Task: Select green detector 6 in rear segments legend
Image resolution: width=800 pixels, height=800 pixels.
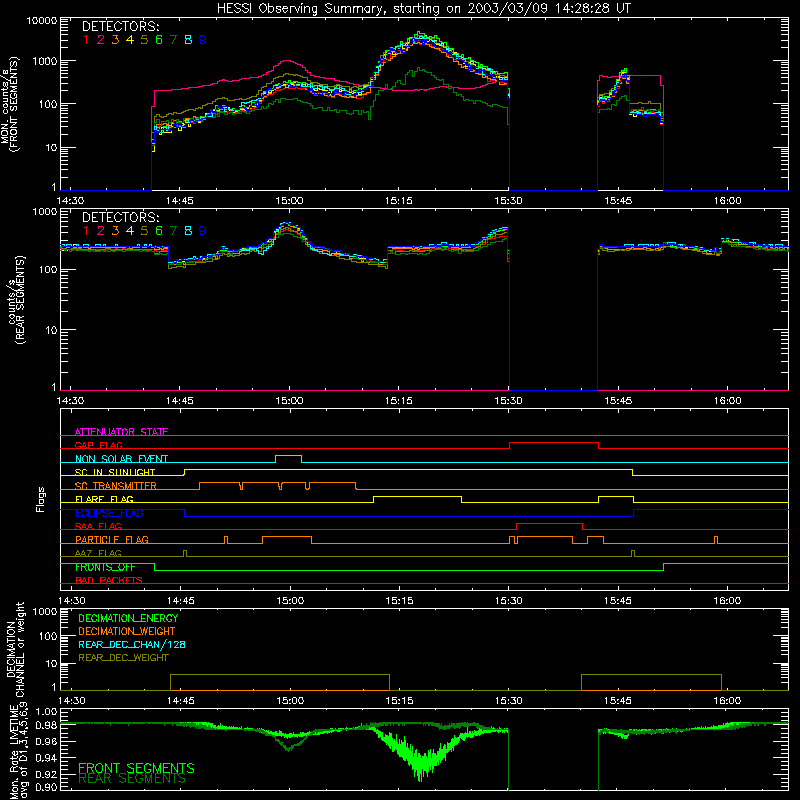Action: (159, 231)
